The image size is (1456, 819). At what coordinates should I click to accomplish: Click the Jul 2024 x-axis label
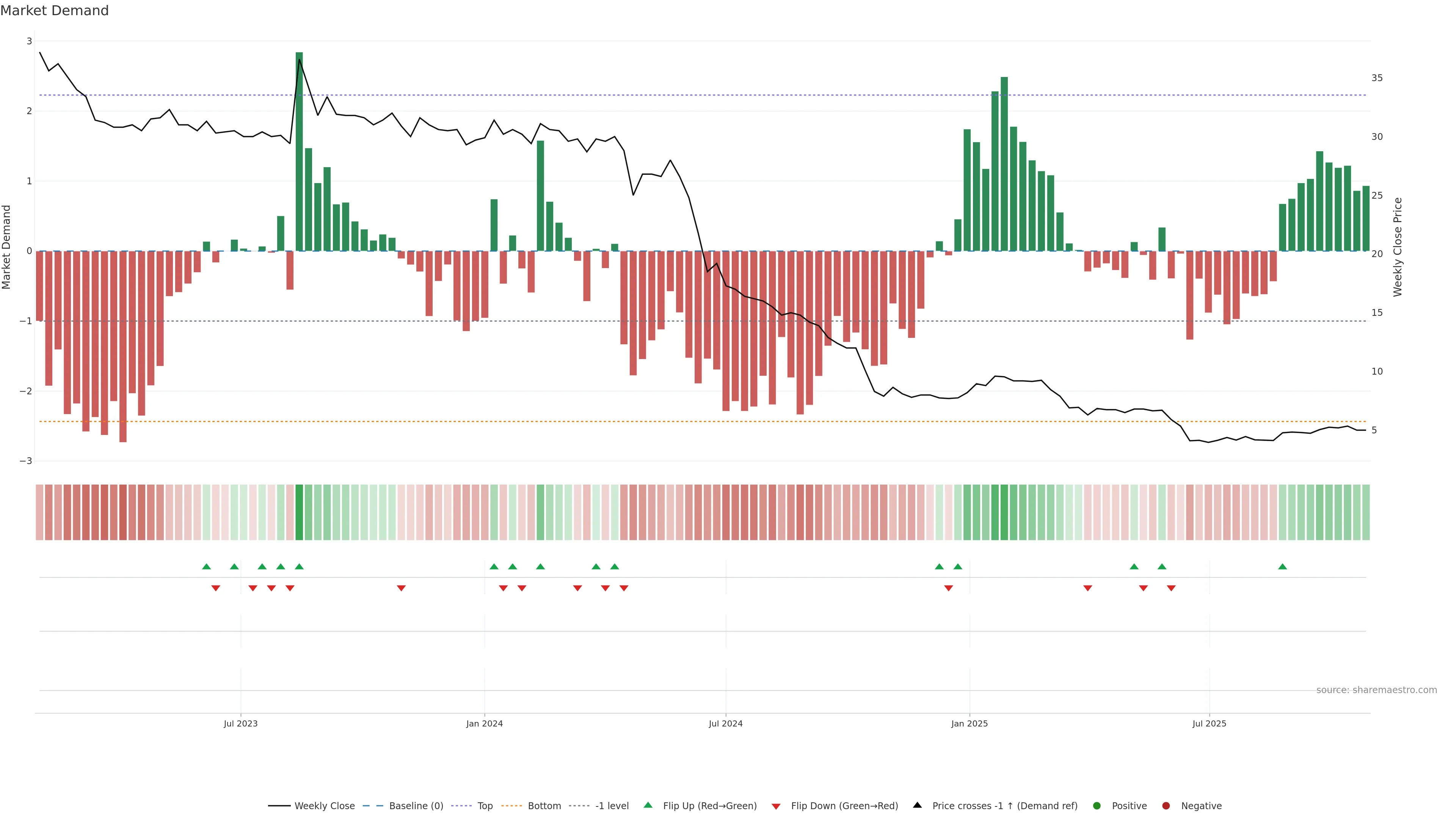[x=726, y=724]
